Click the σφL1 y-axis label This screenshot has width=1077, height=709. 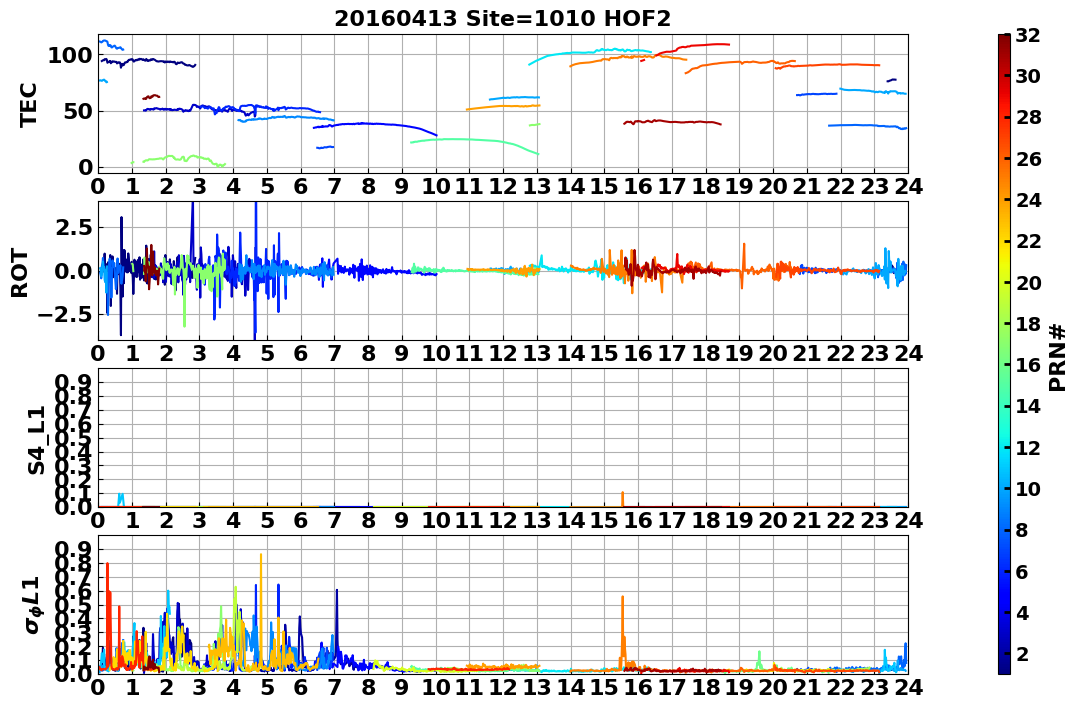pyautogui.click(x=33, y=605)
